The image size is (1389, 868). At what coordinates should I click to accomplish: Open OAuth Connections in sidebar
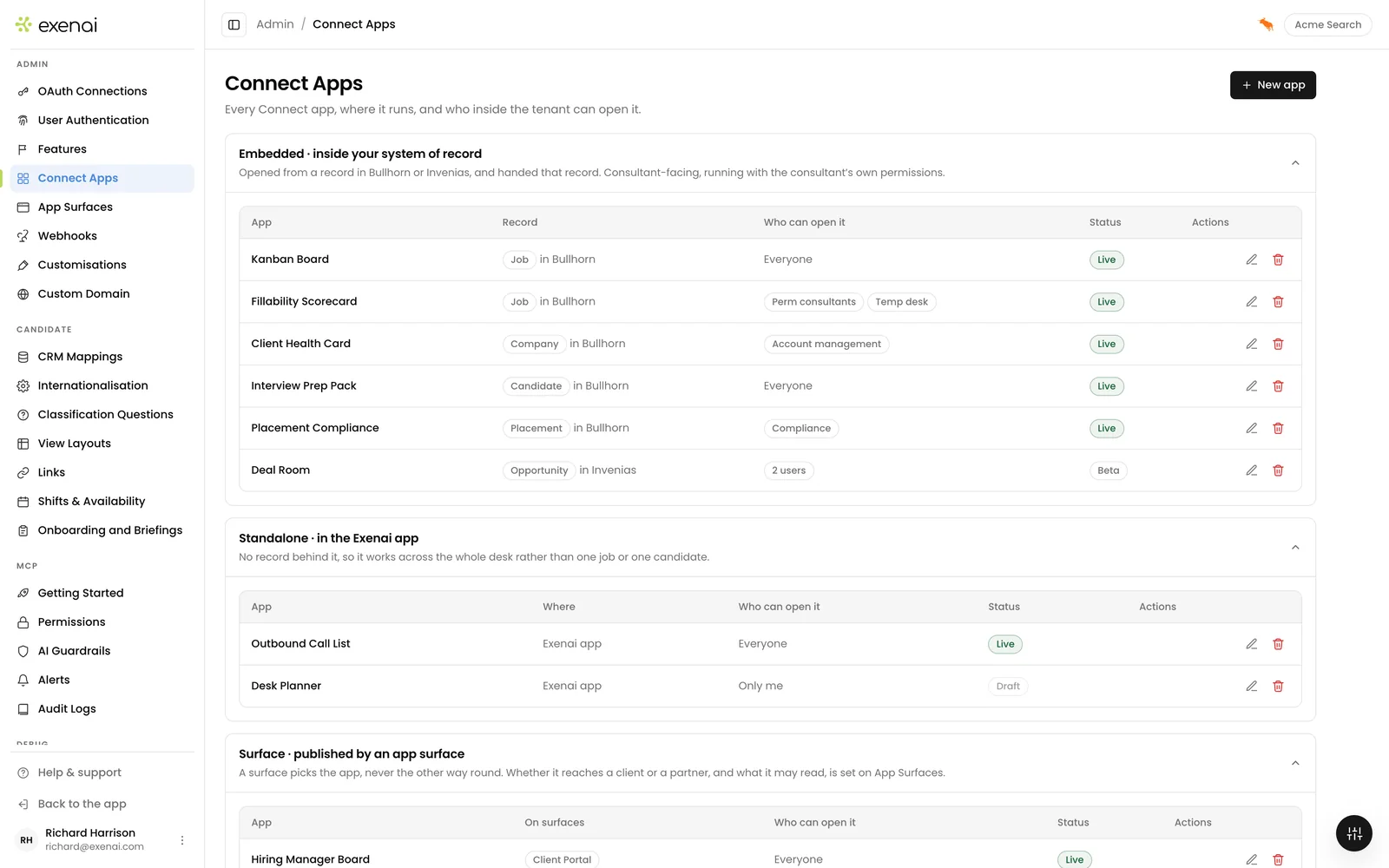click(102, 91)
